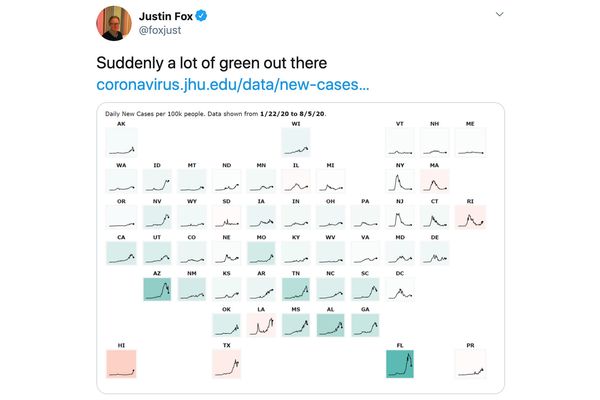The width and height of the screenshot is (600, 400).
Task: Click the tweet text 'Suddenly a lot of green'
Action: click(178, 63)
